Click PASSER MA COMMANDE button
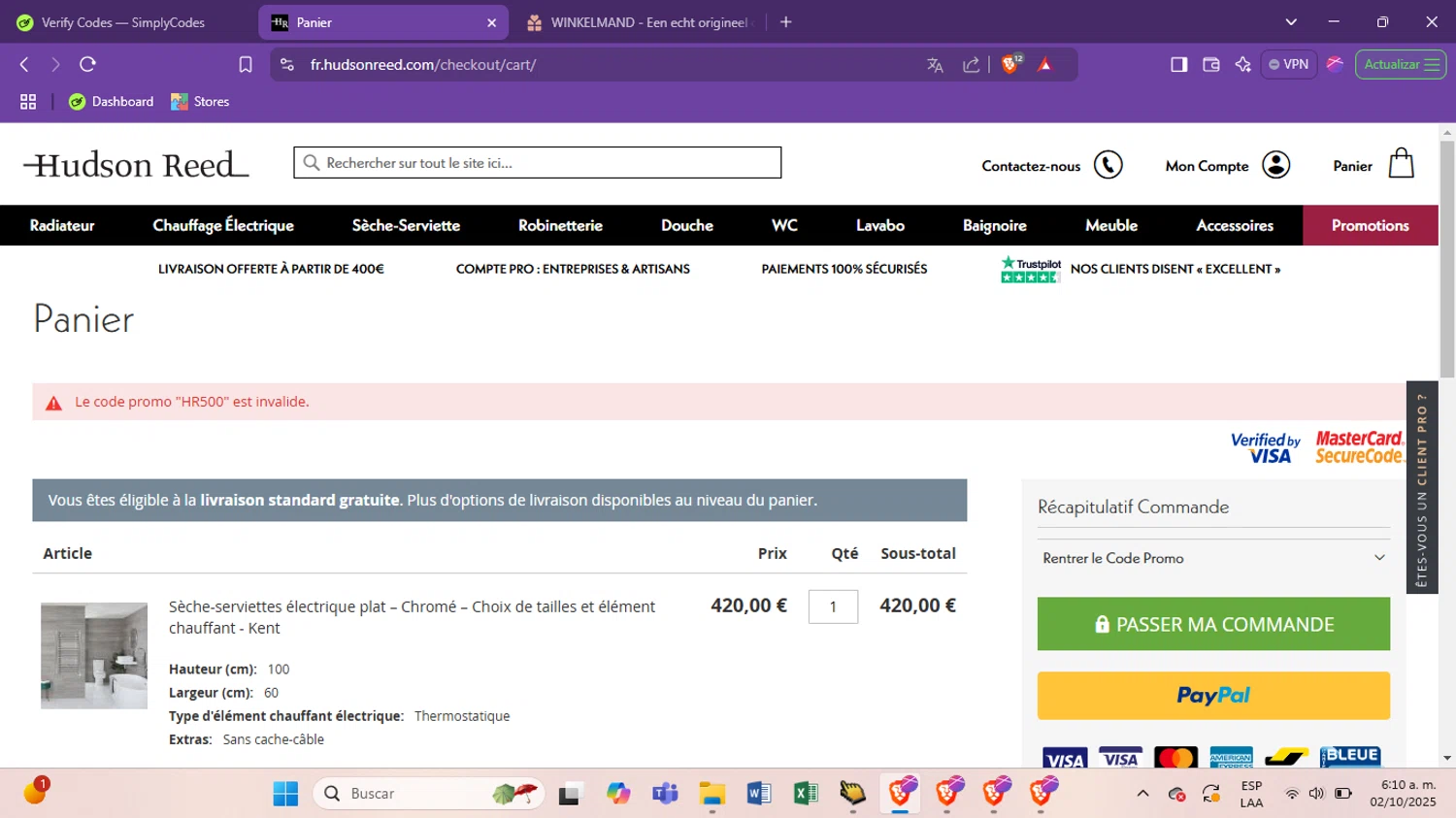 1213,624
